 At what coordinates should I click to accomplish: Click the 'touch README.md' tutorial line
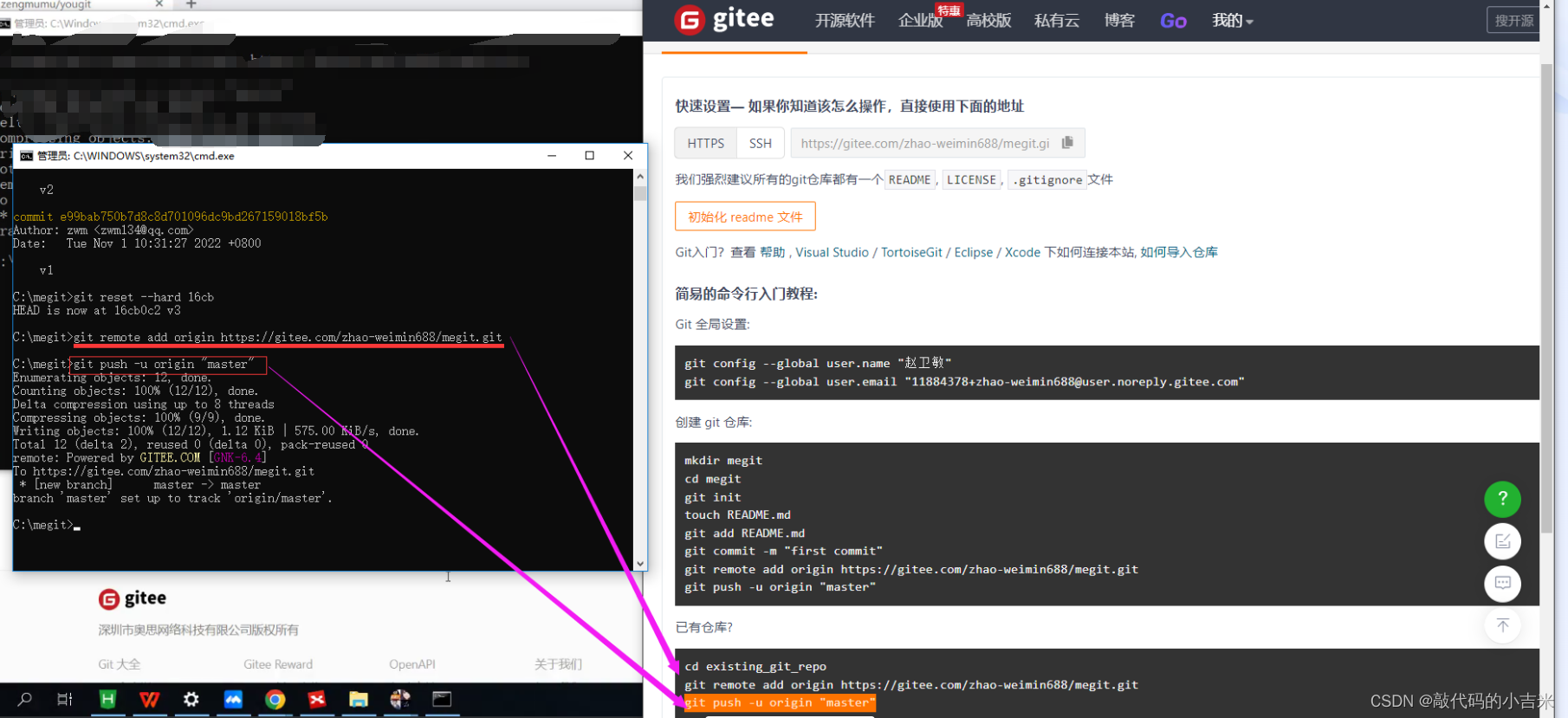[x=737, y=514]
